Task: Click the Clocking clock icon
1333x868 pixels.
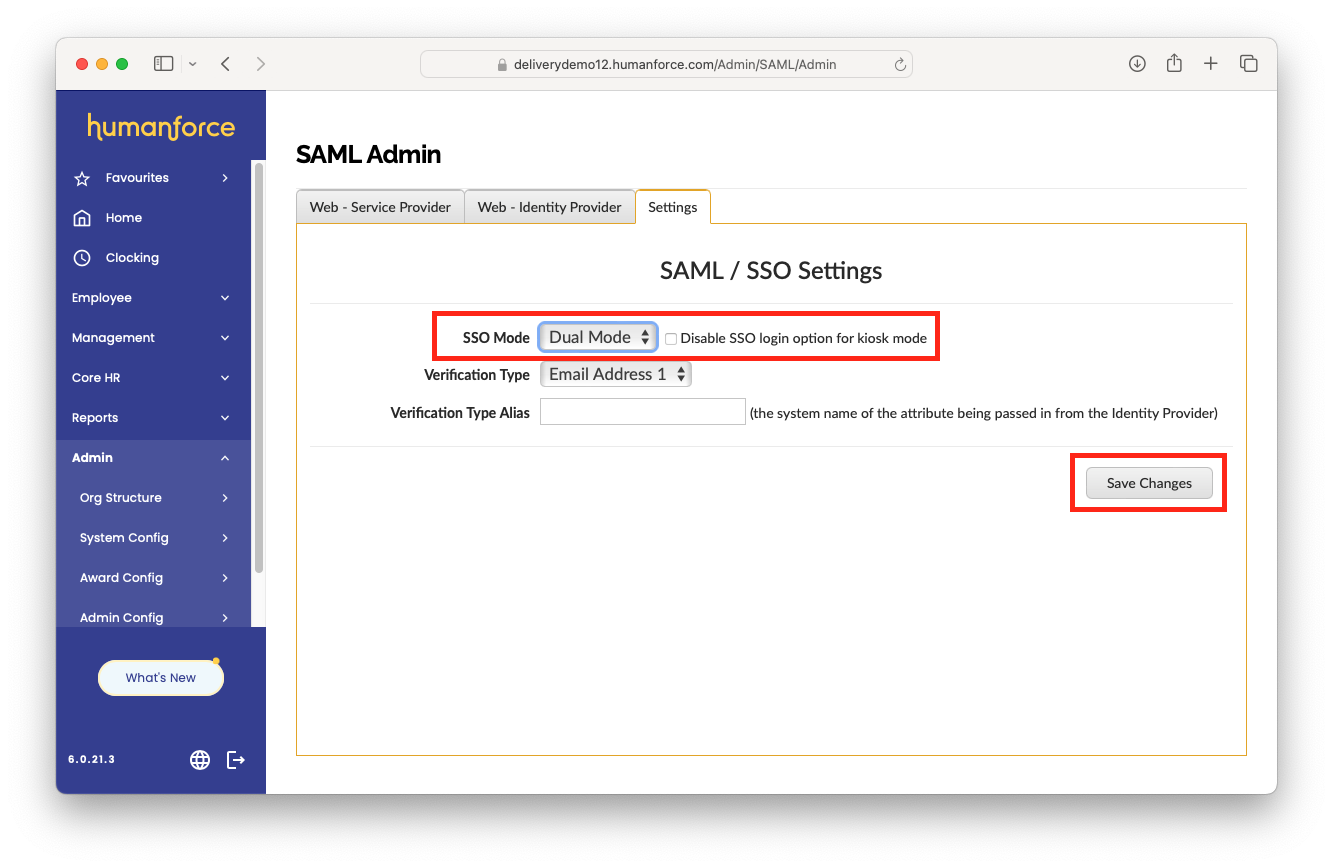Action: [x=82, y=258]
